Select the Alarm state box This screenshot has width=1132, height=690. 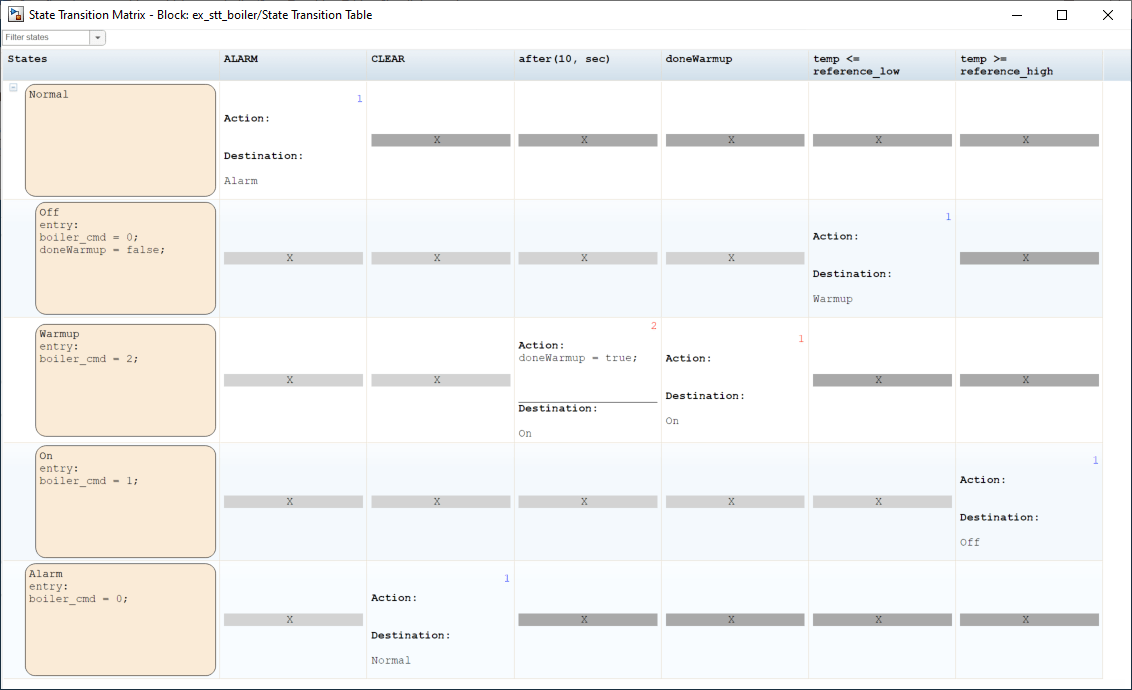[x=120, y=620]
